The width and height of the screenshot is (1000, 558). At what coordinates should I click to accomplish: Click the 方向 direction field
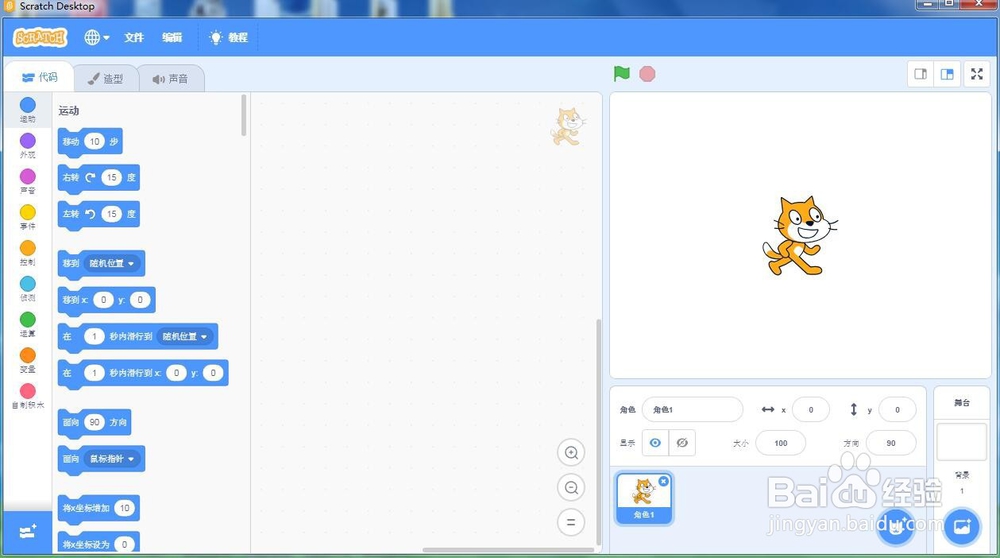[891, 443]
